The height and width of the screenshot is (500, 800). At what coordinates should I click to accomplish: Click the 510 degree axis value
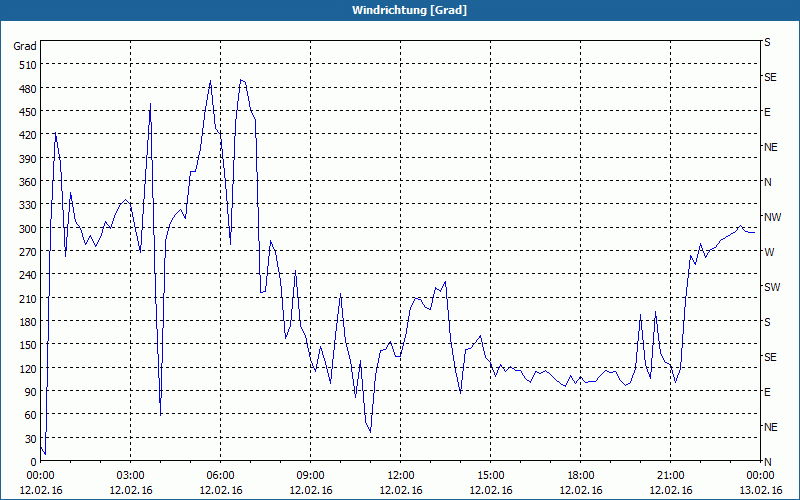click(28, 65)
